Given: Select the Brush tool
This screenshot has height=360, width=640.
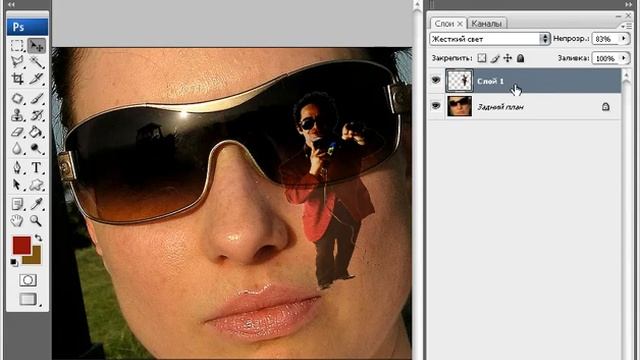Looking at the screenshot, I should click(x=36, y=98).
